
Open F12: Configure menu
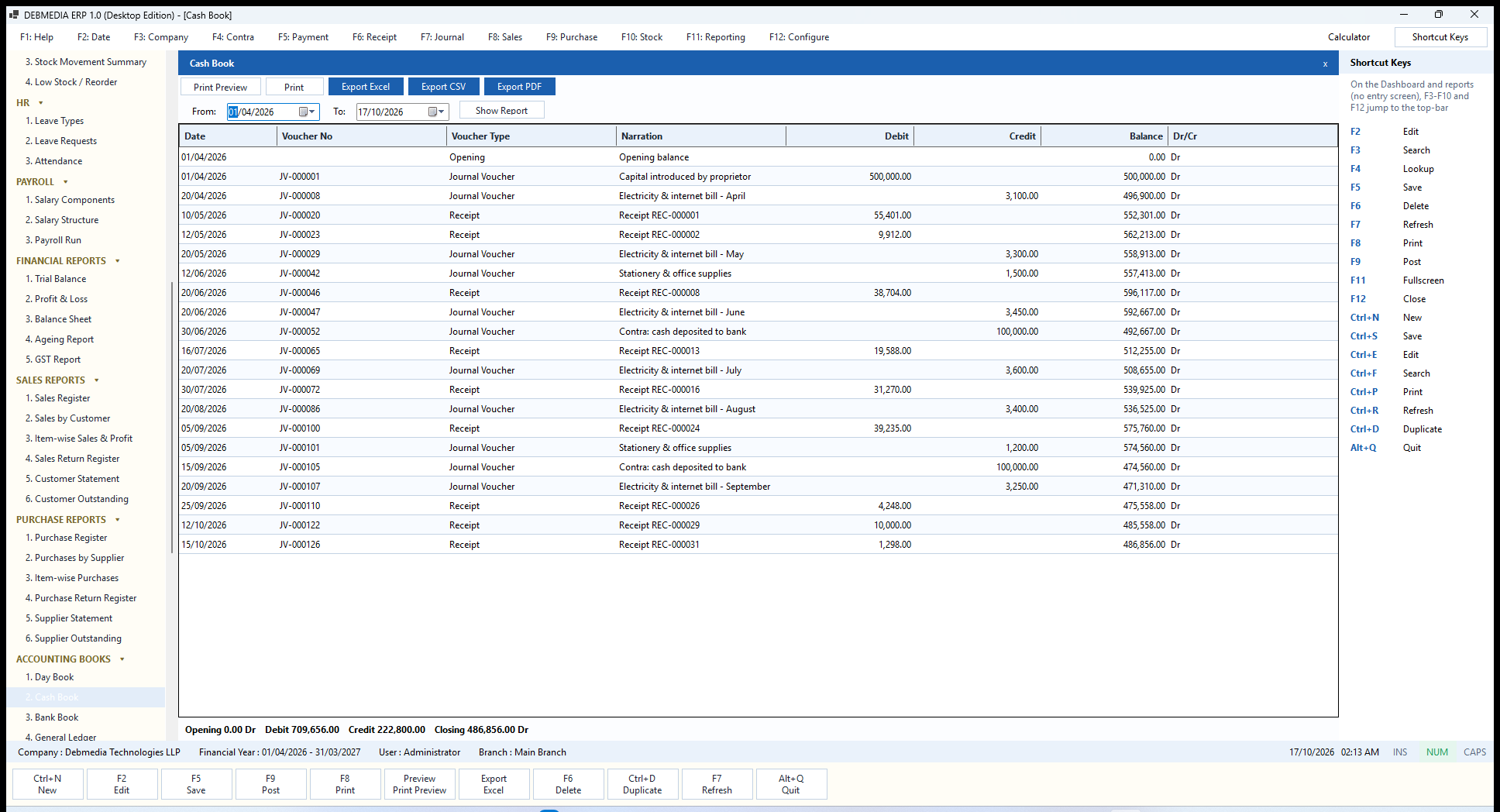[x=799, y=37]
